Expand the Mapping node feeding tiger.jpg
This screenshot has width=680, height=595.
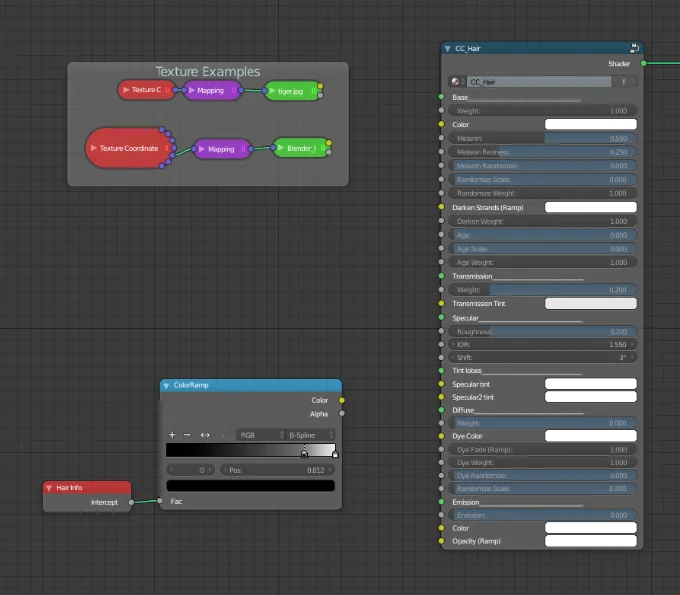192,90
